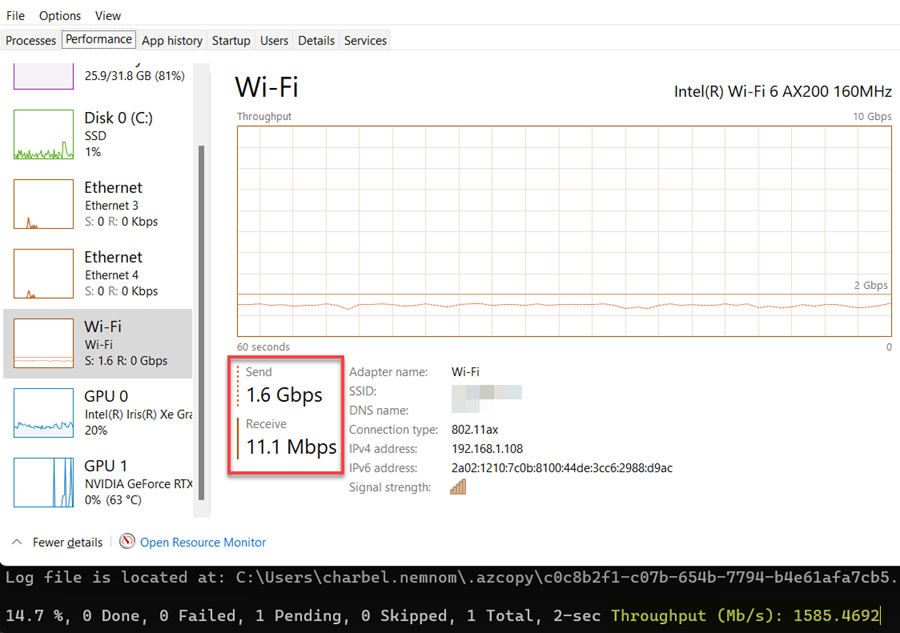Click the S: 1.6 R: 0 Gbps text
Viewport: 900px width, 633px height.
point(126,361)
